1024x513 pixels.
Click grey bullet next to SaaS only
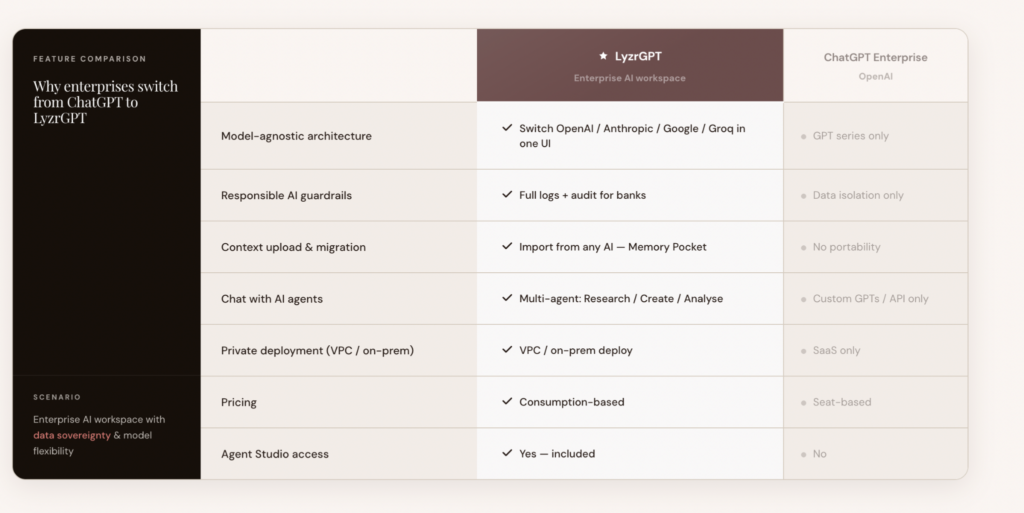tap(803, 351)
